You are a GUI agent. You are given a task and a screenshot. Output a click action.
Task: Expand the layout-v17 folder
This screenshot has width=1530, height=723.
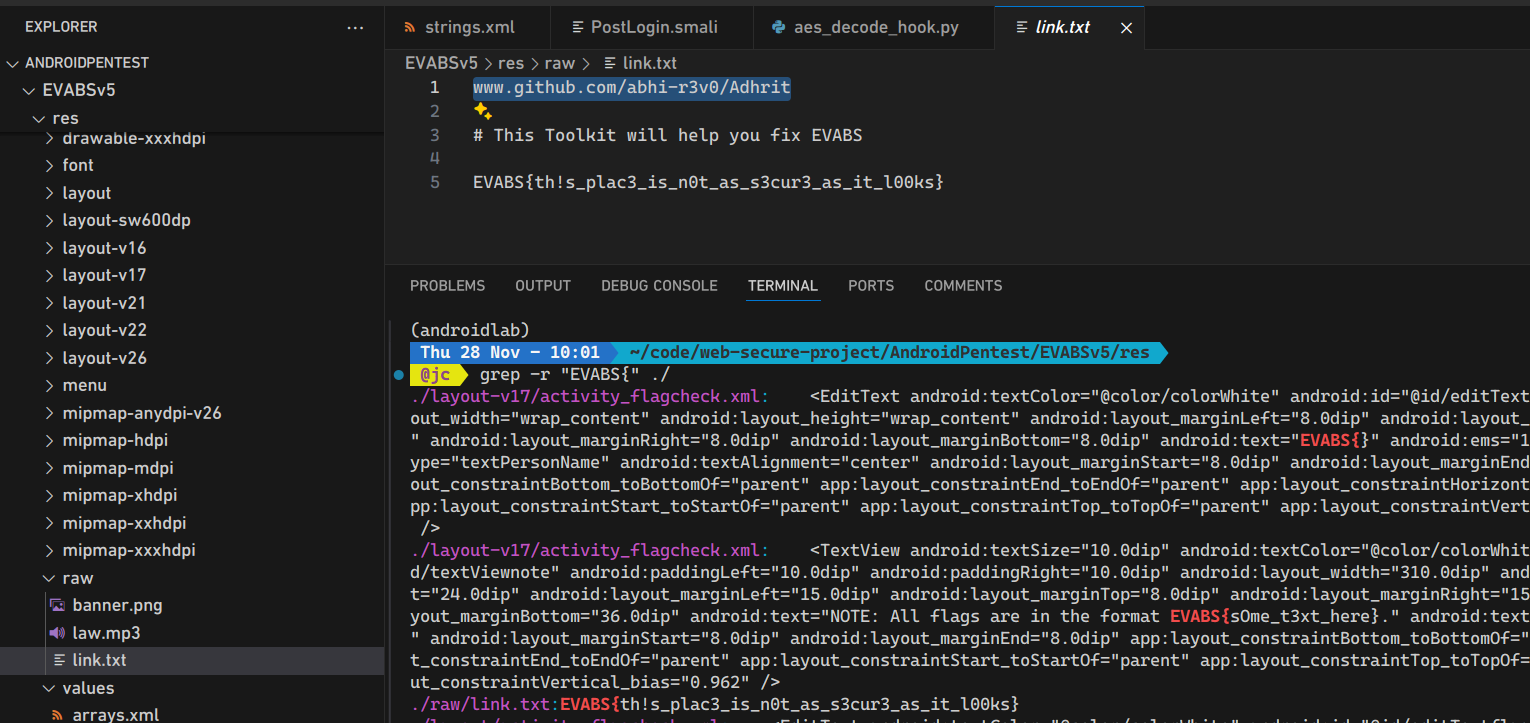point(50,275)
